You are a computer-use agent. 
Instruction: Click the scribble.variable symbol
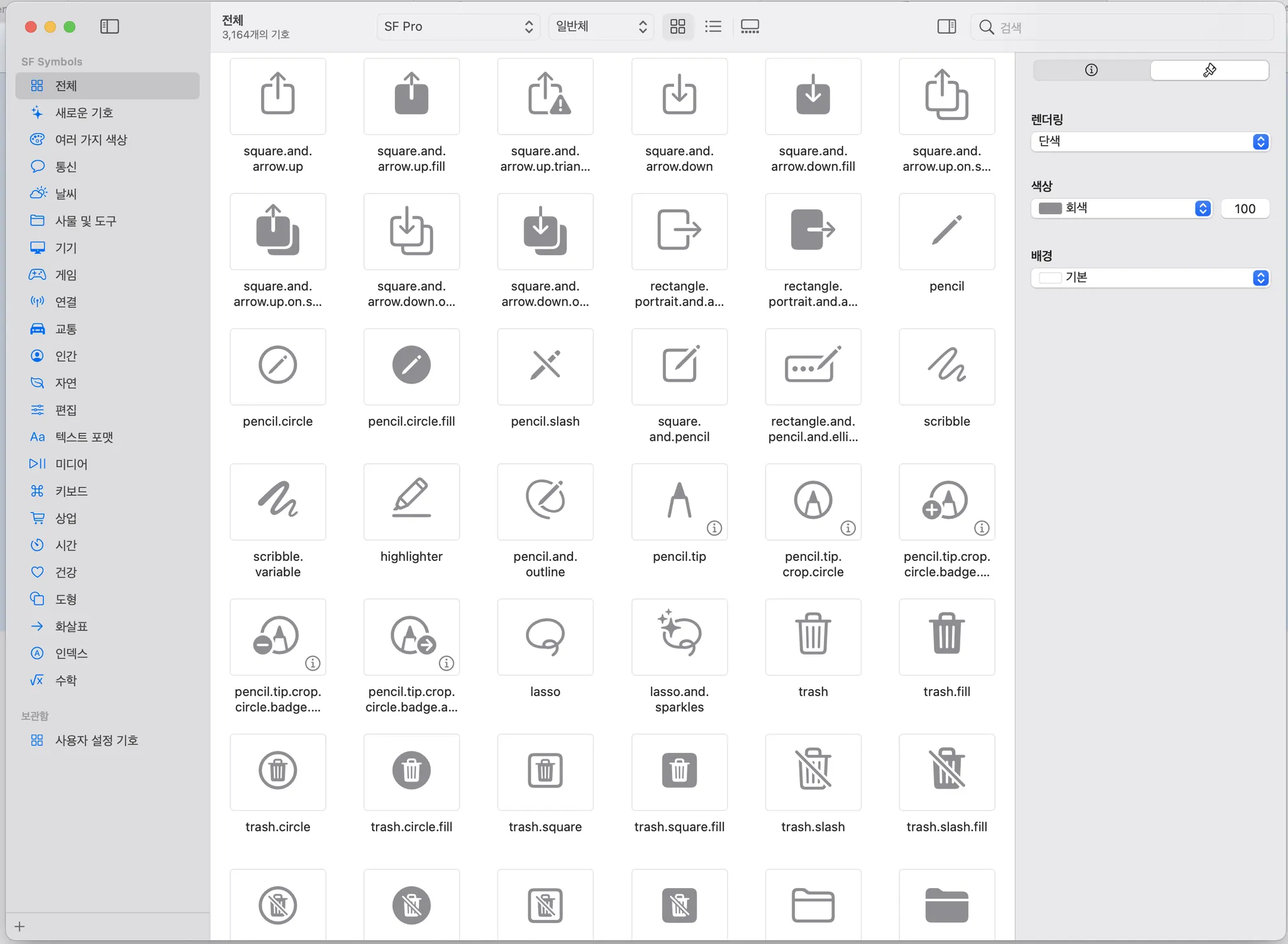tap(277, 502)
